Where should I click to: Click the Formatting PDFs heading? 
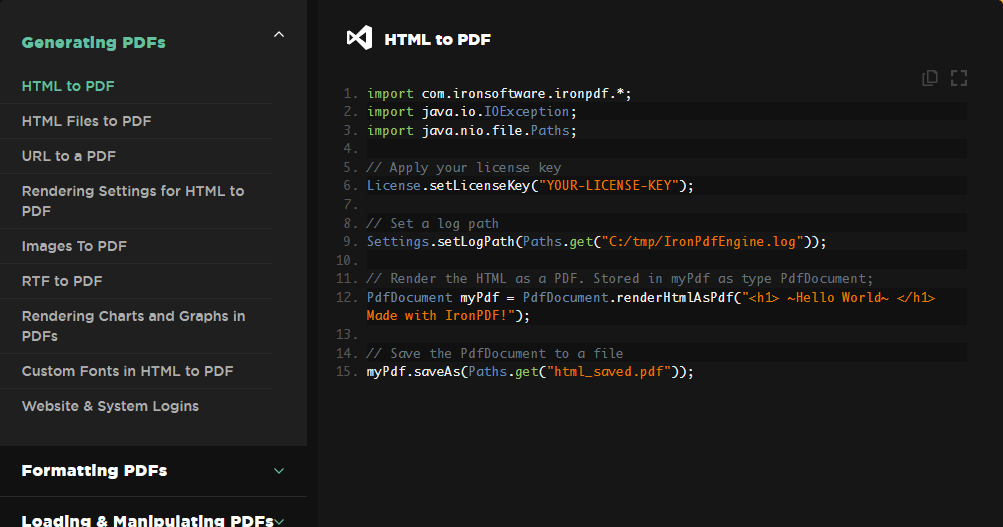tap(94, 471)
